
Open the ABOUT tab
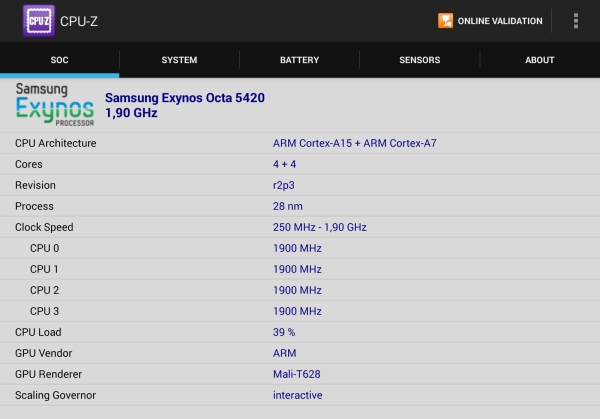point(540,60)
